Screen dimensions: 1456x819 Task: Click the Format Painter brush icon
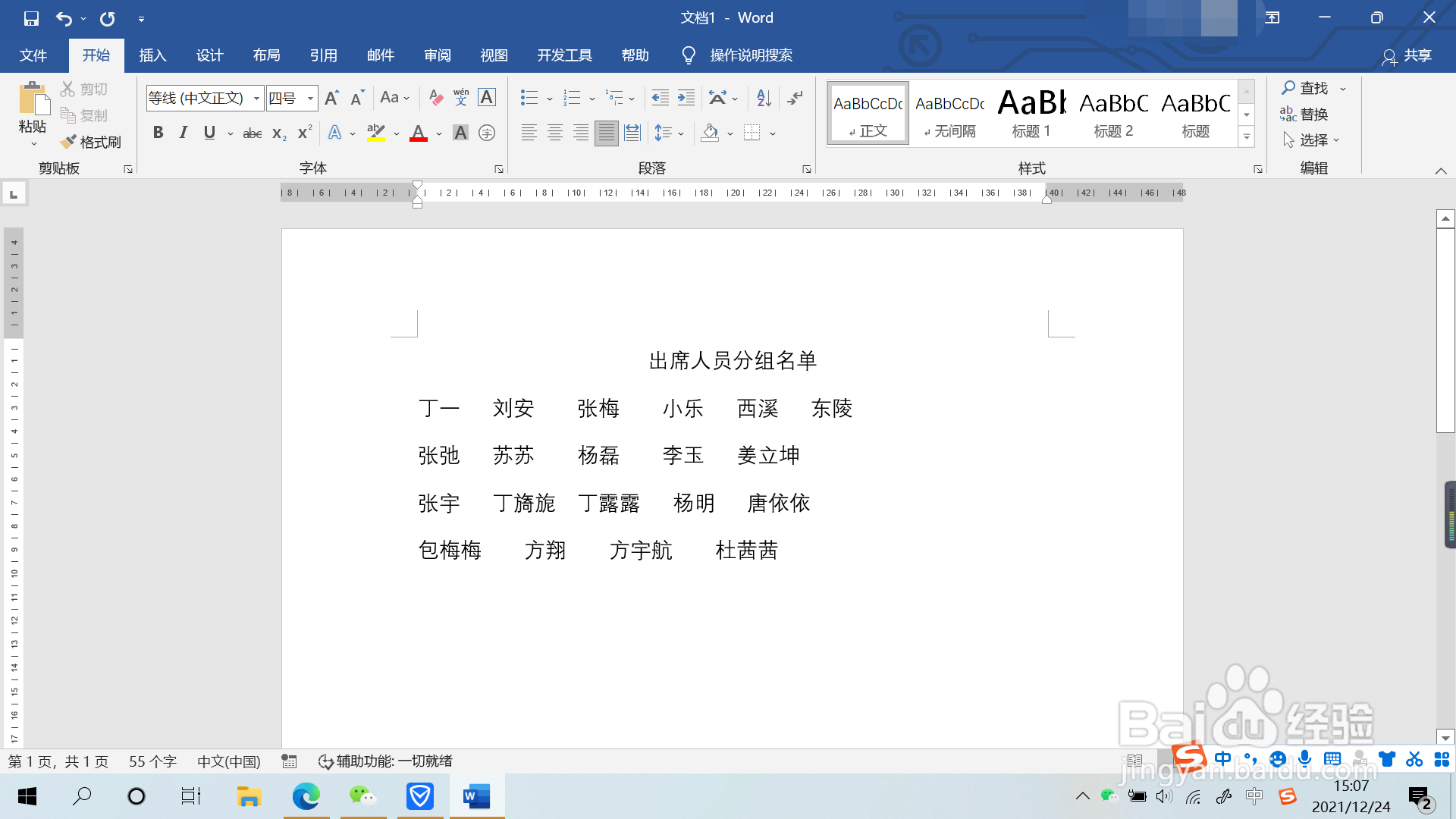69,142
